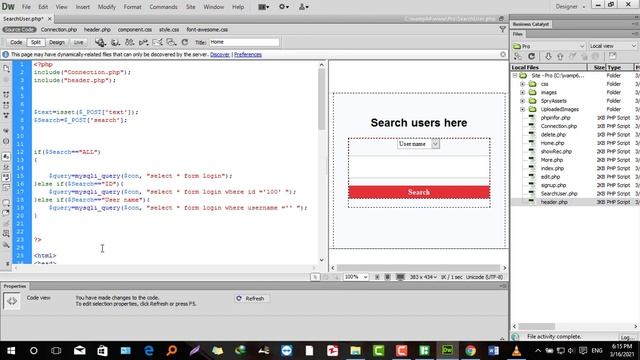640x360 pixels.
Task: Open the File Management toolbar icon
Action: tap(129, 42)
